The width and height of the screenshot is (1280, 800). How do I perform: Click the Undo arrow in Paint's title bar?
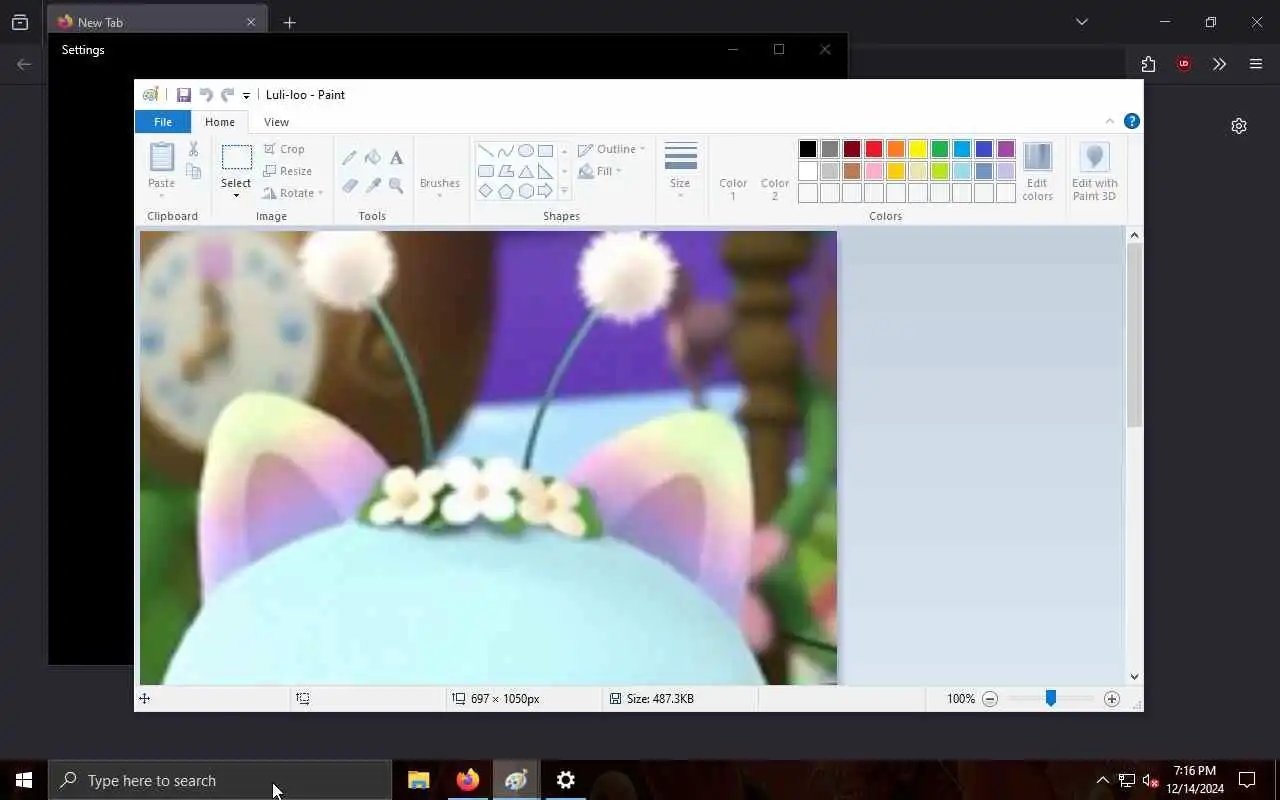pos(206,95)
